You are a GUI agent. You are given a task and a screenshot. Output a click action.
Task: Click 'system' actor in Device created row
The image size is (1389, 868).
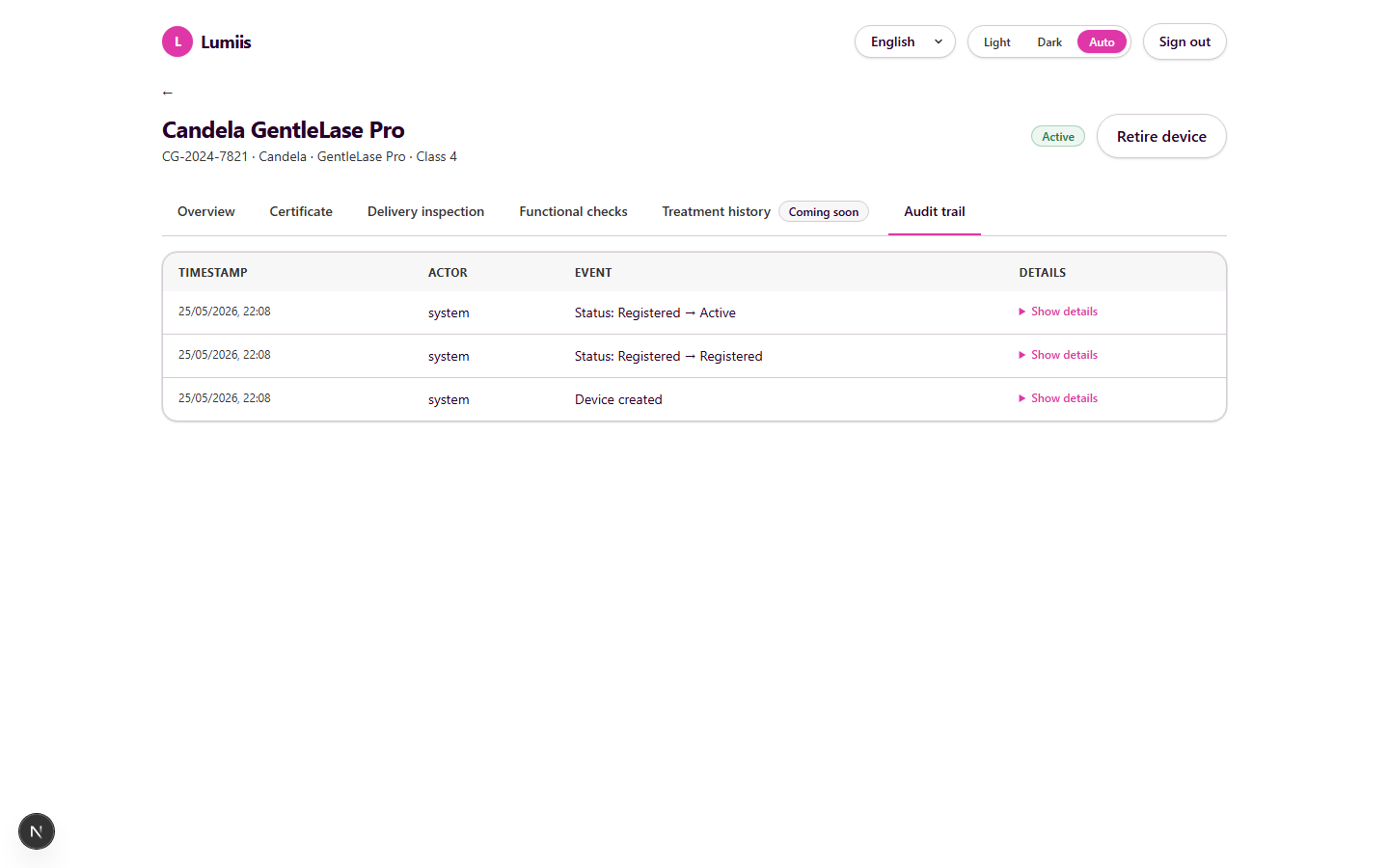[449, 399]
